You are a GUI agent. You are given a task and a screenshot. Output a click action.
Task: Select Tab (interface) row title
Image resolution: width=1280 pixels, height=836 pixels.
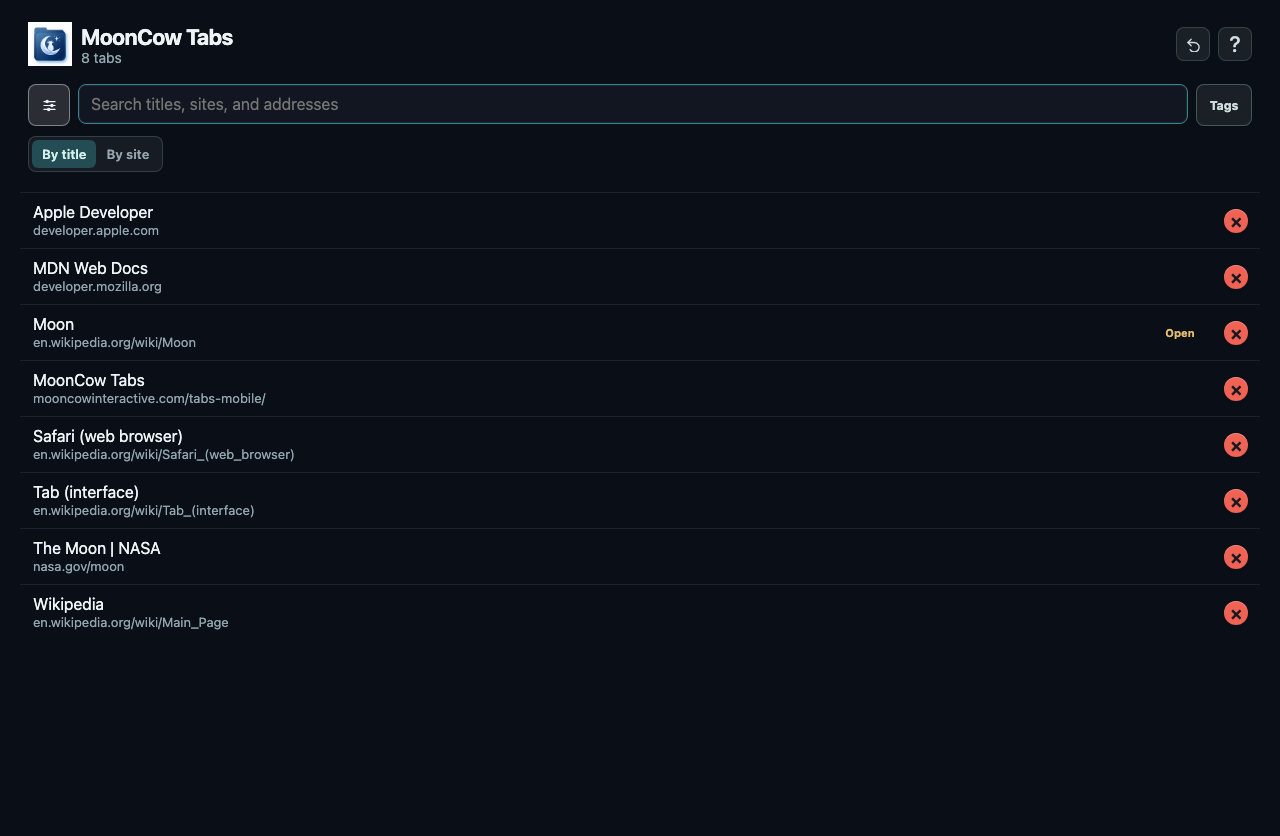(x=86, y=492)
